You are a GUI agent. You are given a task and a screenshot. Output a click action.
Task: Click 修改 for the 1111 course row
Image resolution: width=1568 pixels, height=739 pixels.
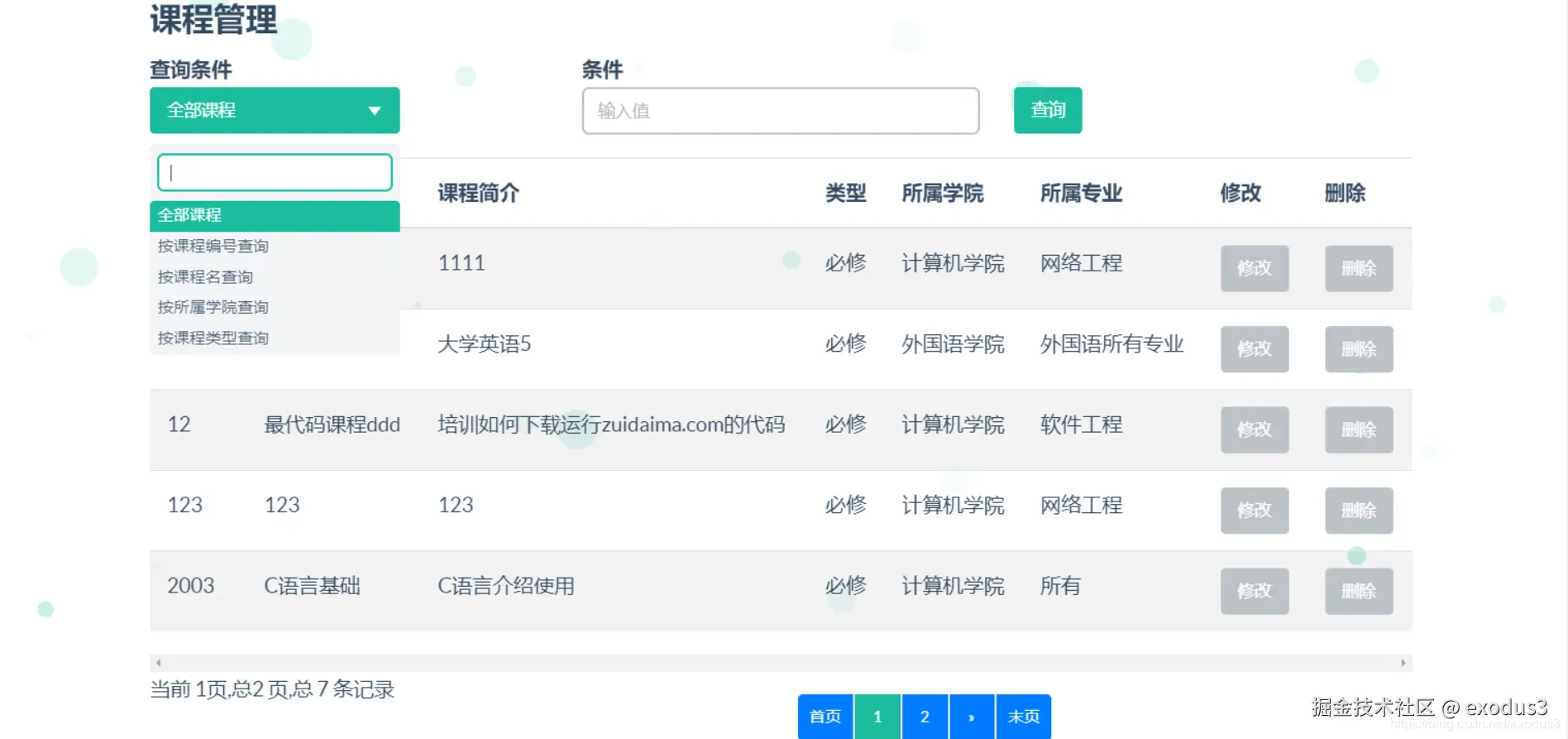1255,268
